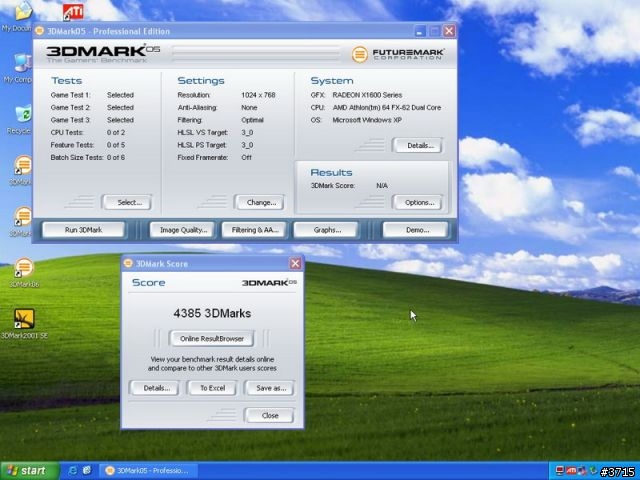Click the 3DMark05 logo in Score dialog
Viewport: 640px width, 480px height.
click(x=269, y=282)
